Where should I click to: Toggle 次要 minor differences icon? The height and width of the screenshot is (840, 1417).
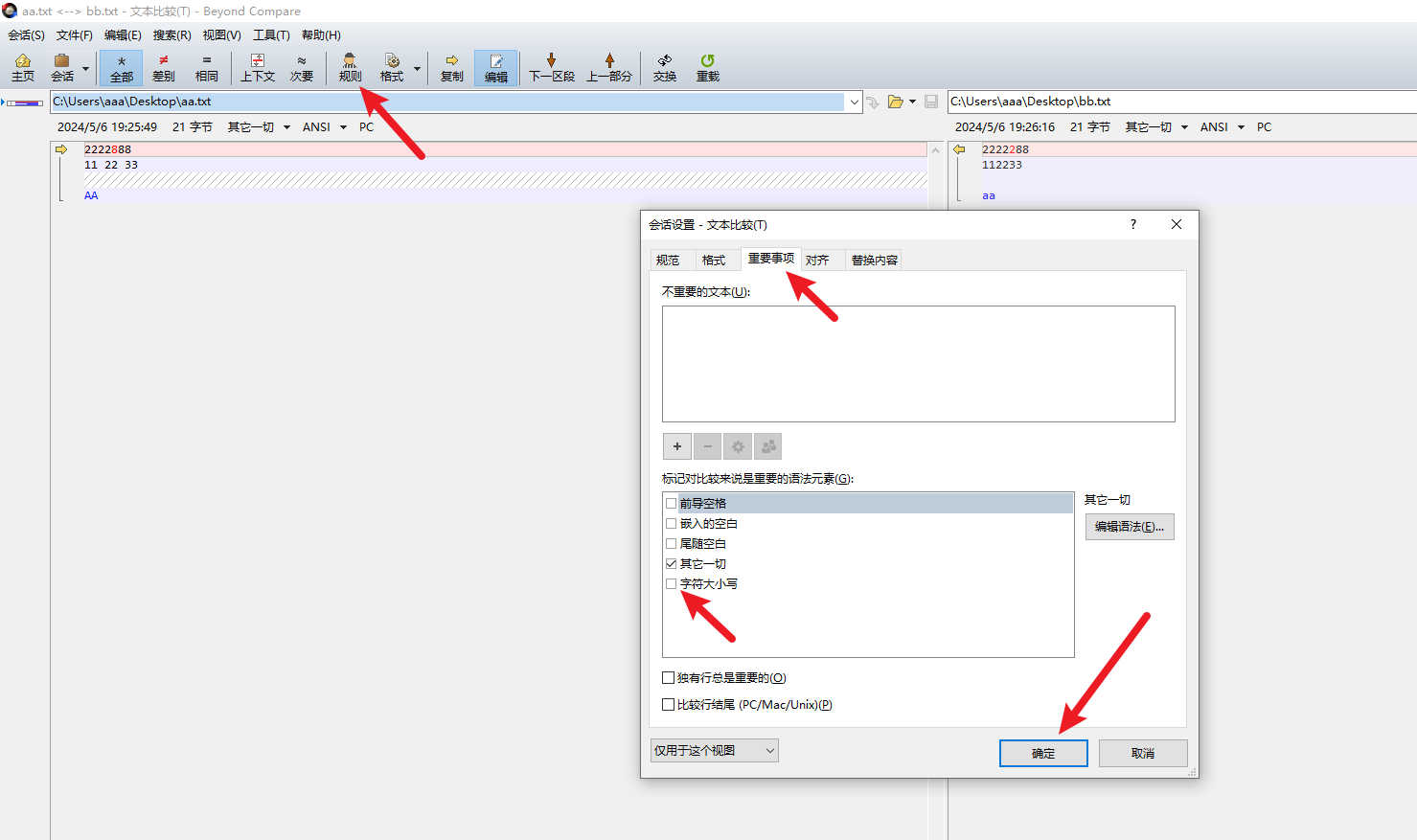tap(302, 68)
